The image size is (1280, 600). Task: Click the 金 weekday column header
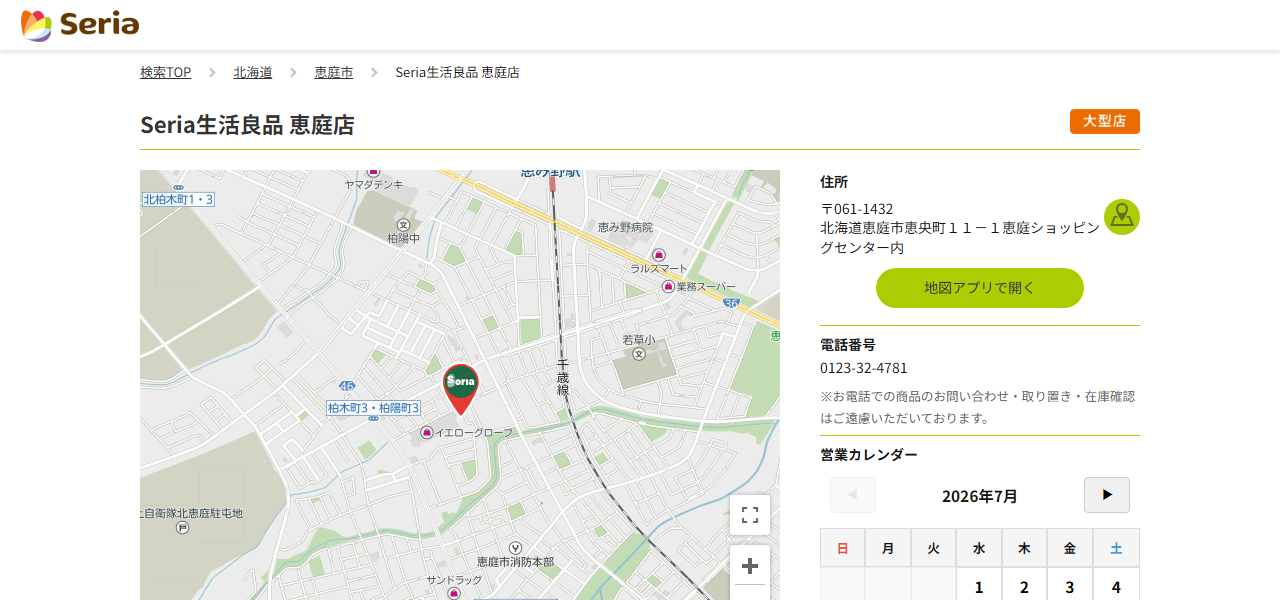coord(1070,548)
